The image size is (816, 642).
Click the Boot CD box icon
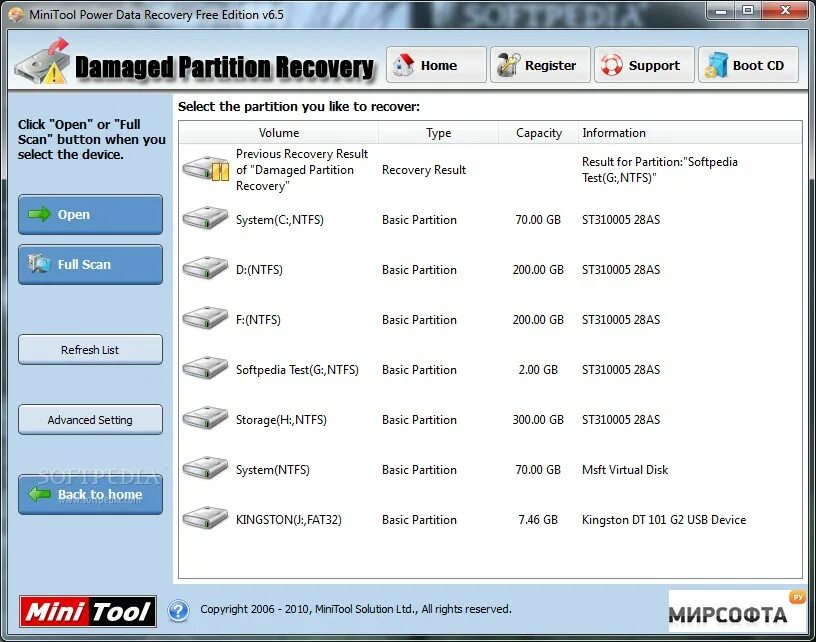716,66
